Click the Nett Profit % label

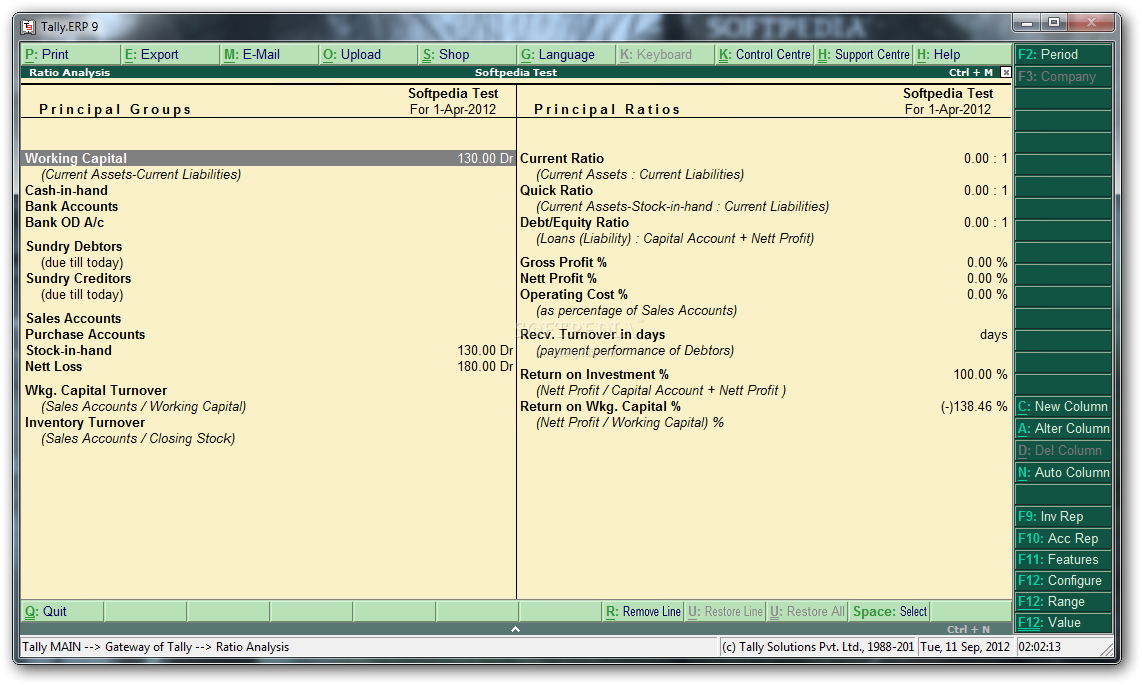point(558,279)
